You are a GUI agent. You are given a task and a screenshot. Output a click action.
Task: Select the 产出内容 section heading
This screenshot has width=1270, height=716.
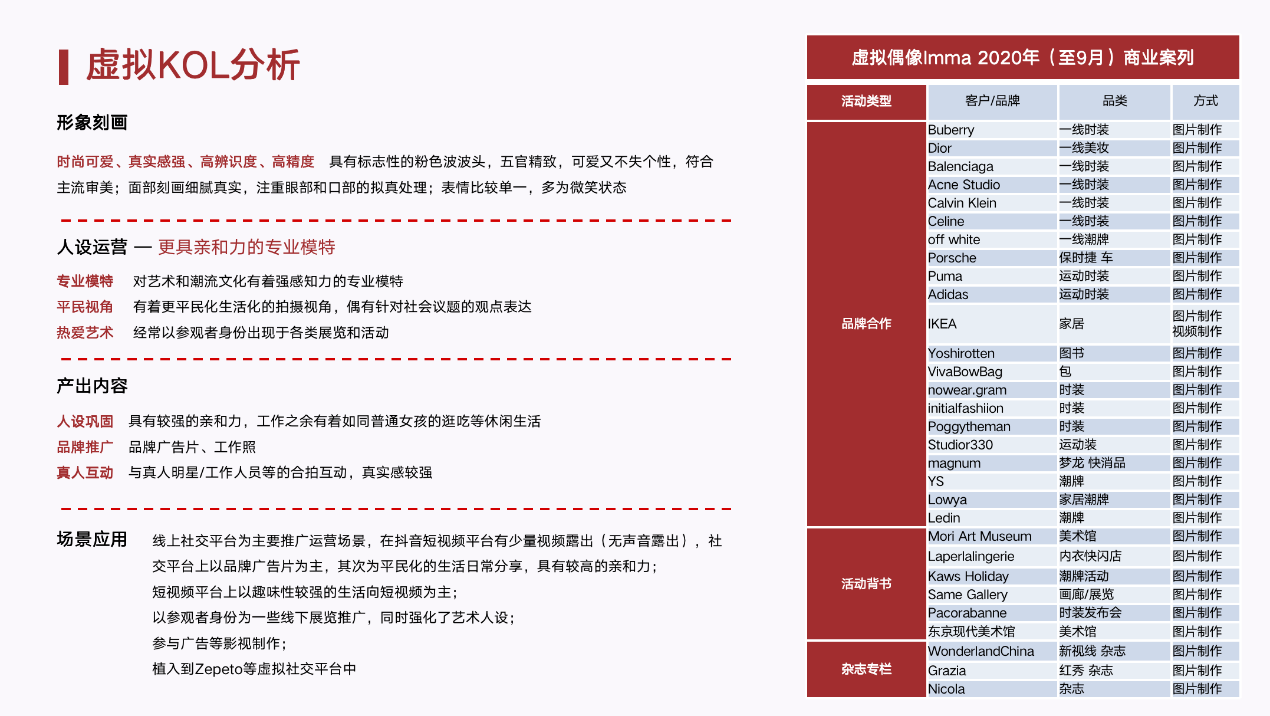pyautogui.click(x=92, y=386)
